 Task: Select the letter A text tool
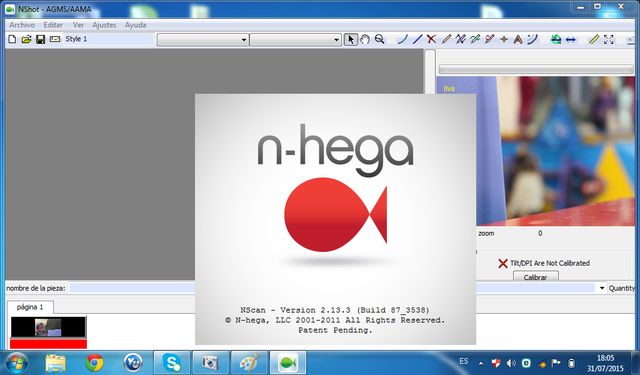518,39
